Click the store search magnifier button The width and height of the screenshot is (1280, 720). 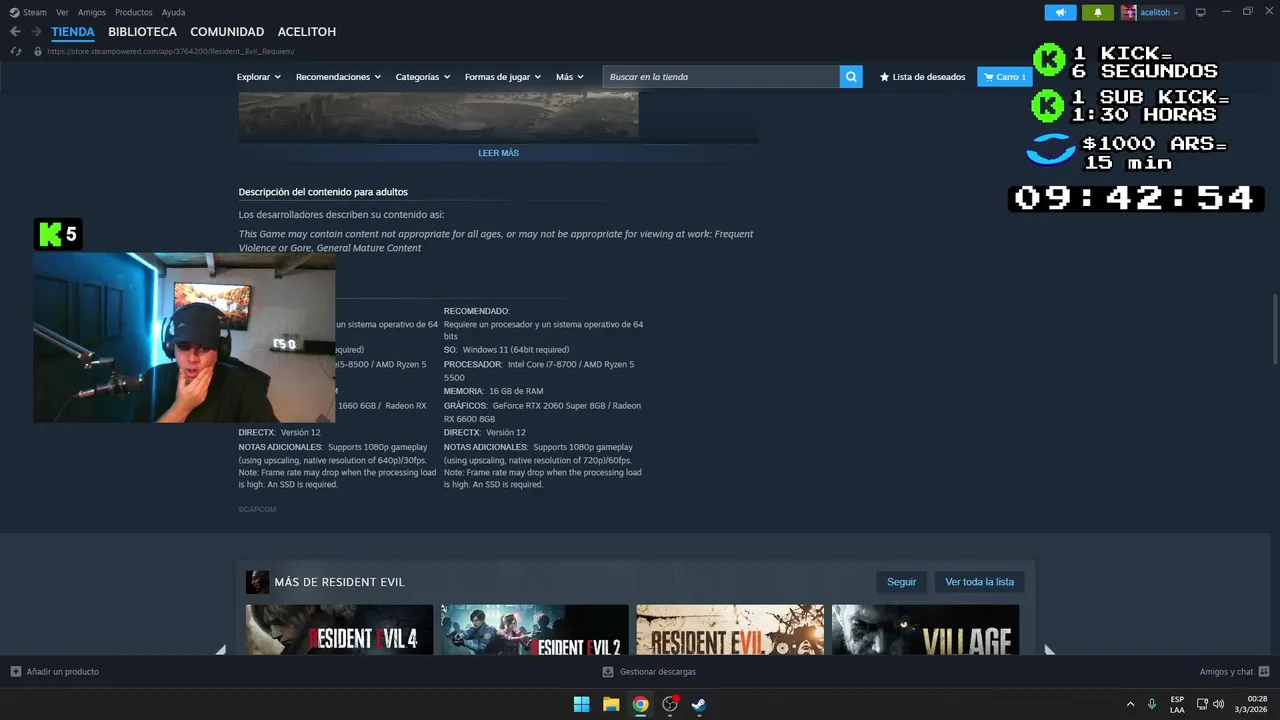pyautogui.click(x=851, y=77)
